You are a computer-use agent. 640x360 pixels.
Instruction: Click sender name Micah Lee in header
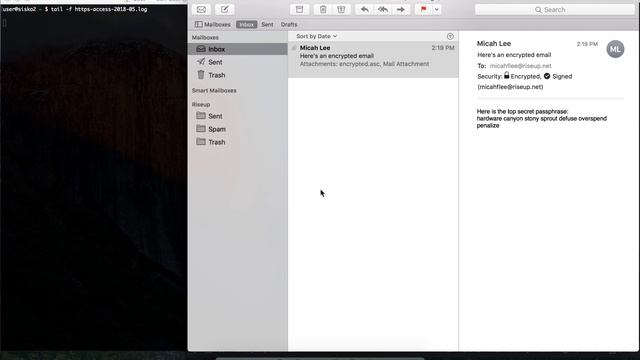494,43
